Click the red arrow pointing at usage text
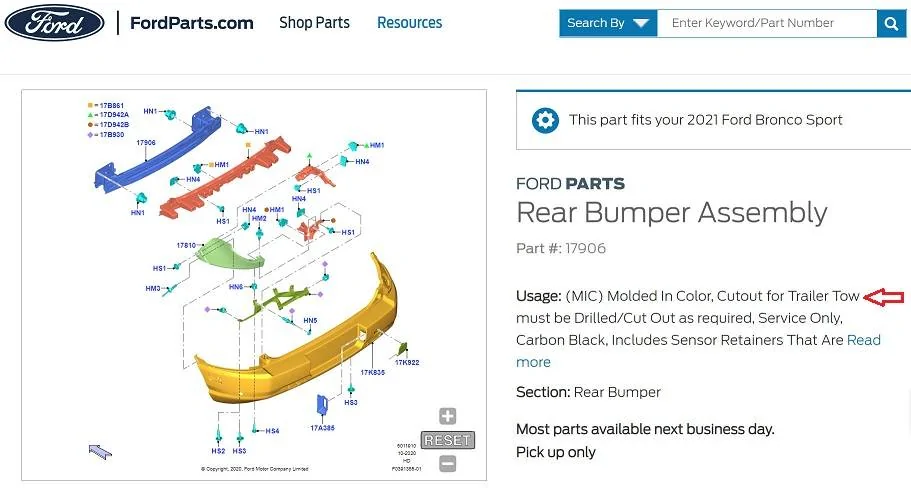This screenshot has width=911, height=488. (883, 297)
